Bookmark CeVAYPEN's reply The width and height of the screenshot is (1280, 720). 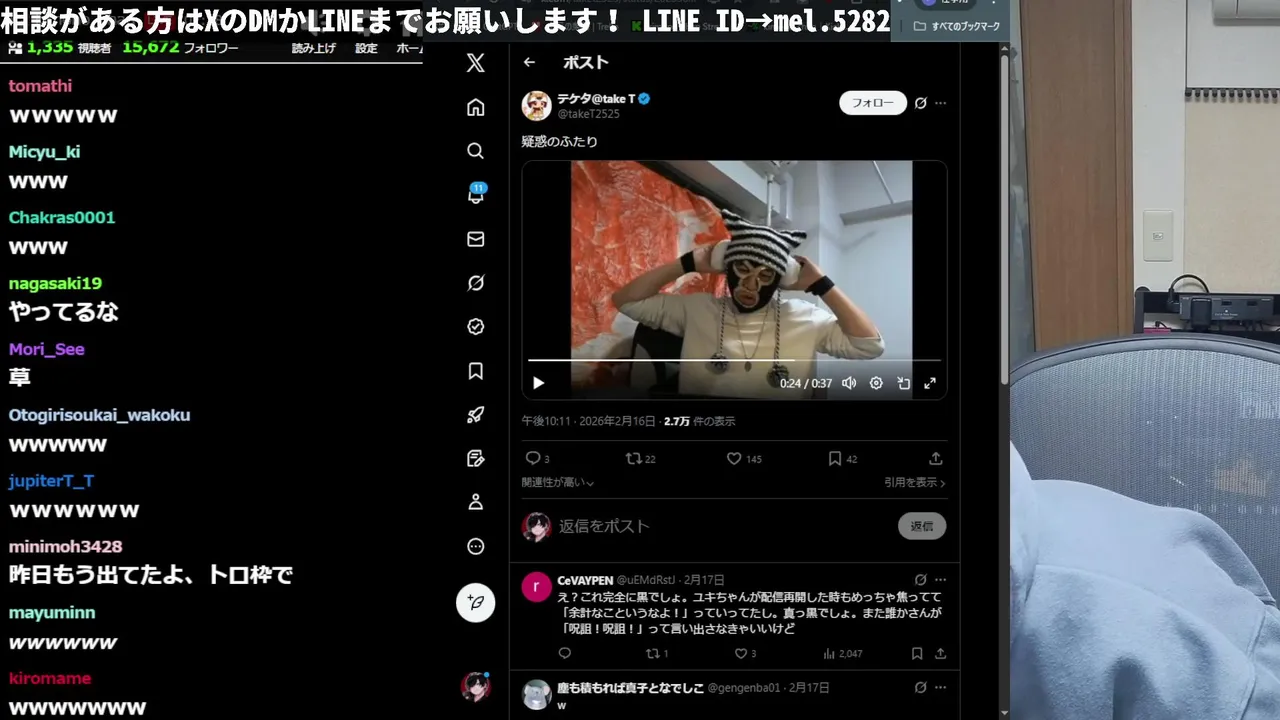[917, 653]
